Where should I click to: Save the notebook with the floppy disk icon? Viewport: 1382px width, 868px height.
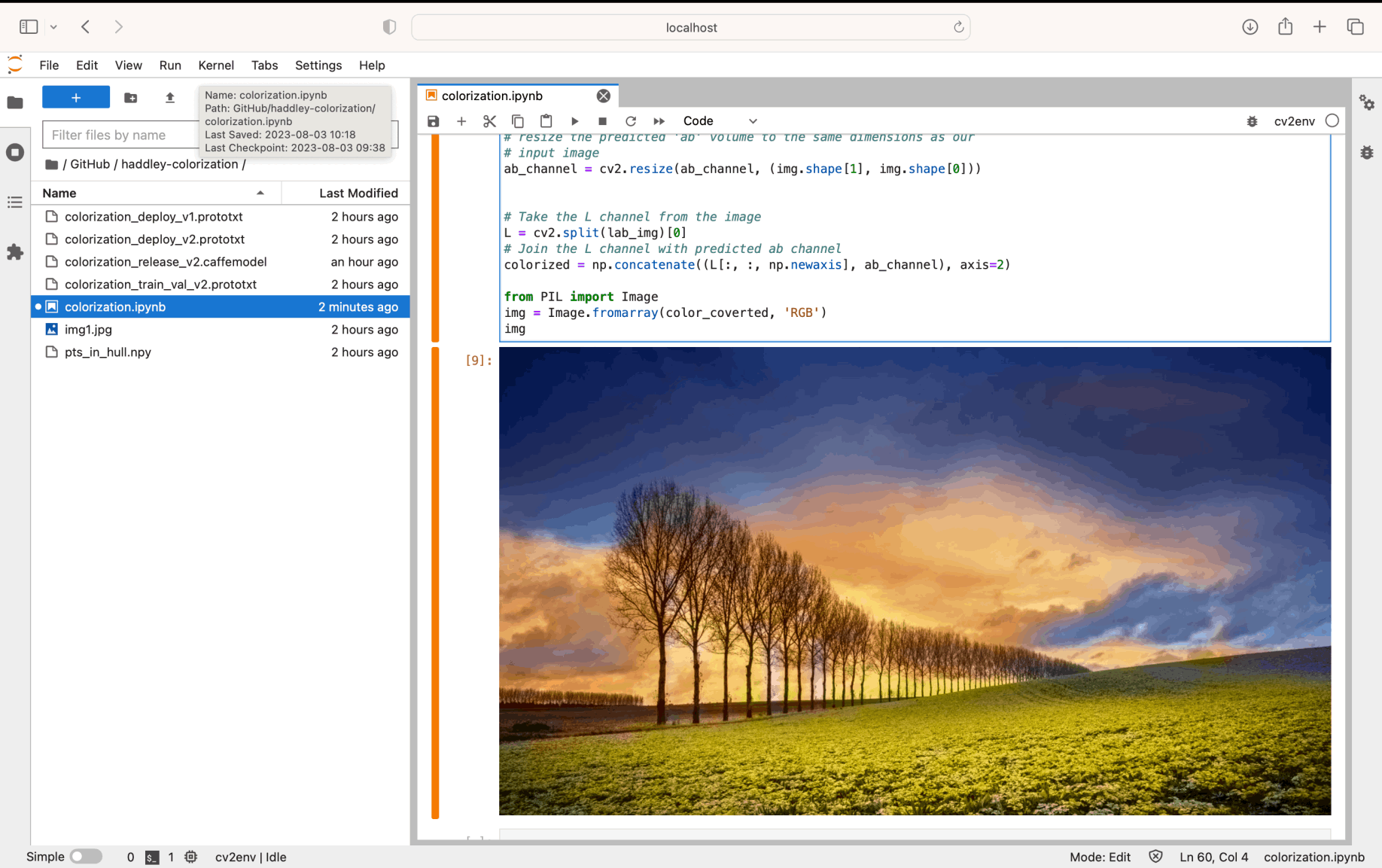[x=433, y=121]
